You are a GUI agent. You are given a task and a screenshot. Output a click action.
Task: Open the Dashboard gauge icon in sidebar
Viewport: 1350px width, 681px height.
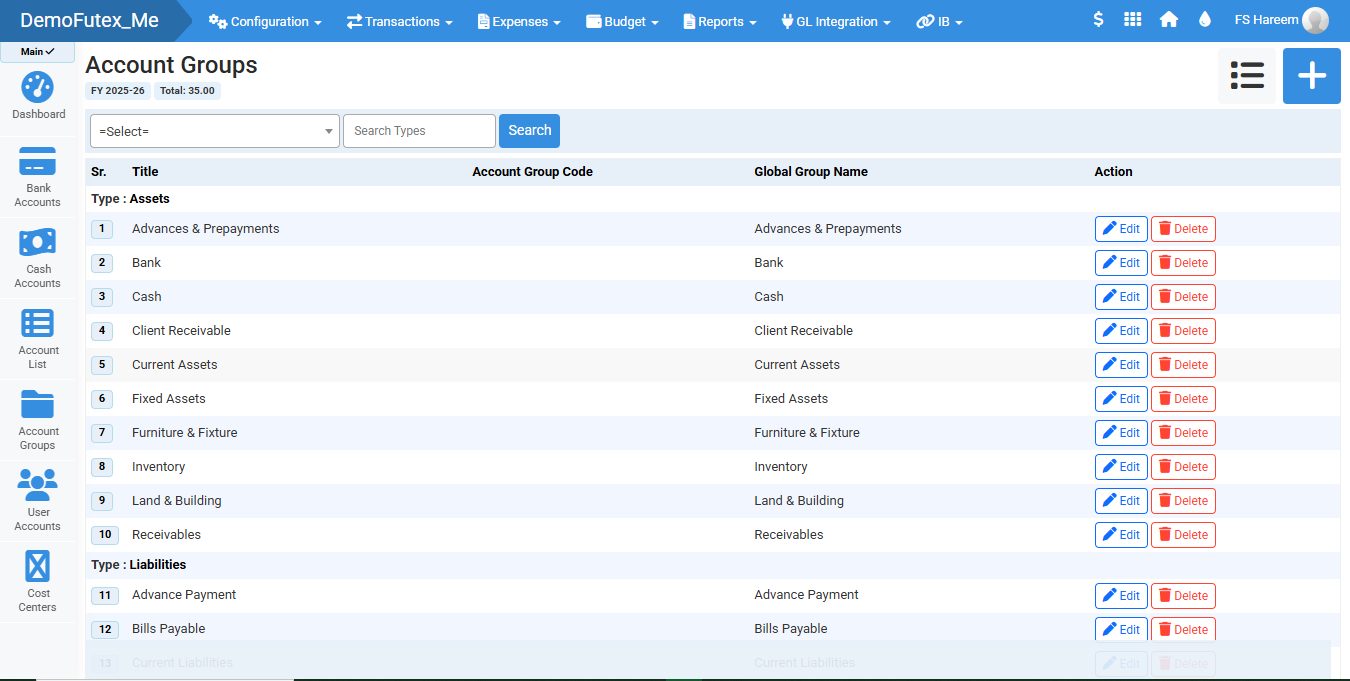[38, 88]
